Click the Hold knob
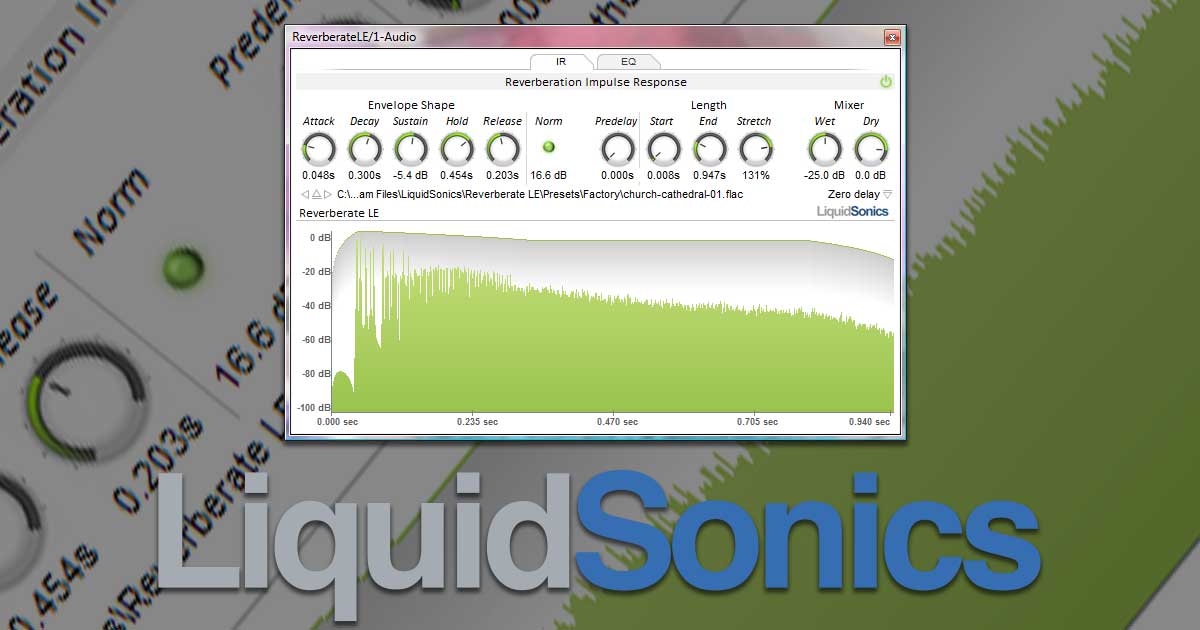 point(457,150)
